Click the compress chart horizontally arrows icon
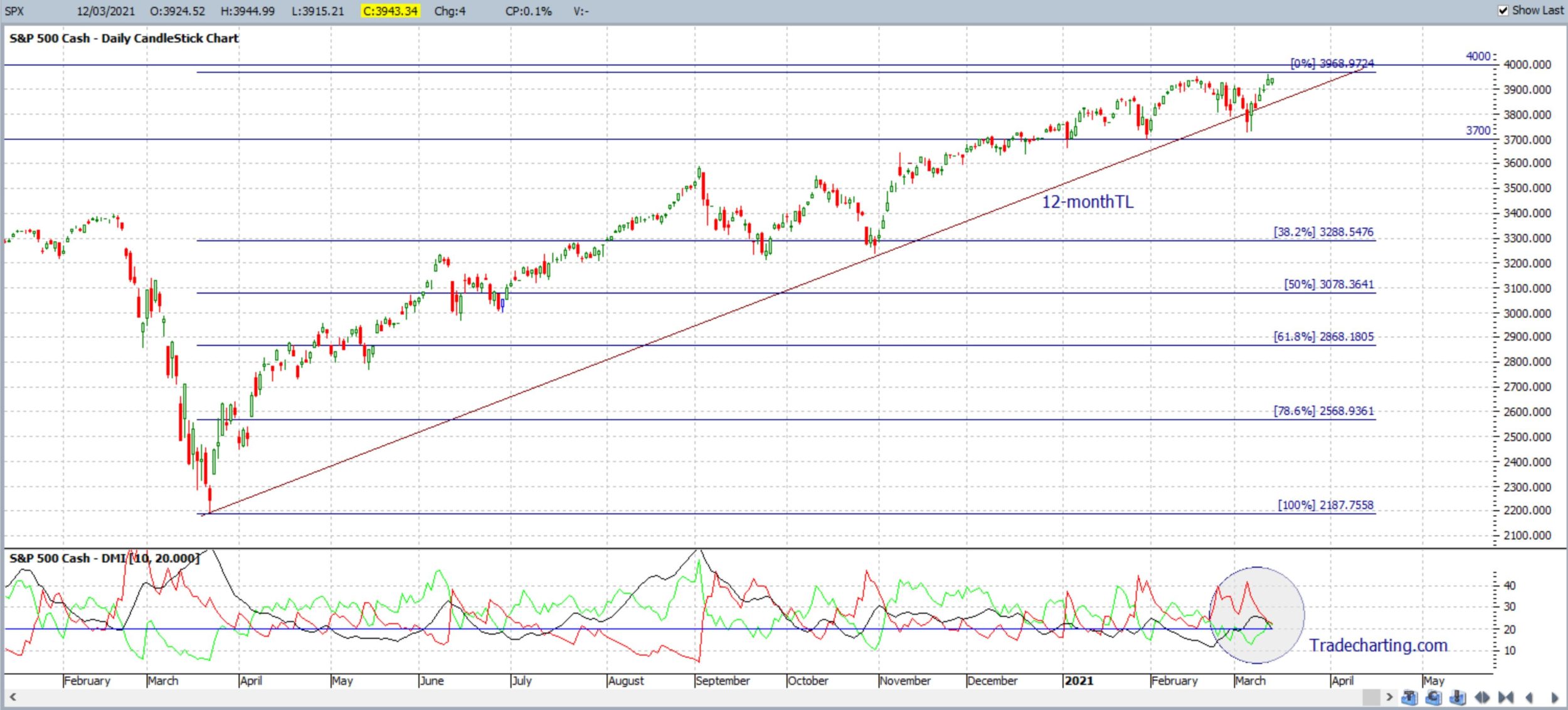The width and height of the screenshot is (1568, 710). (x=1506, y=697)
